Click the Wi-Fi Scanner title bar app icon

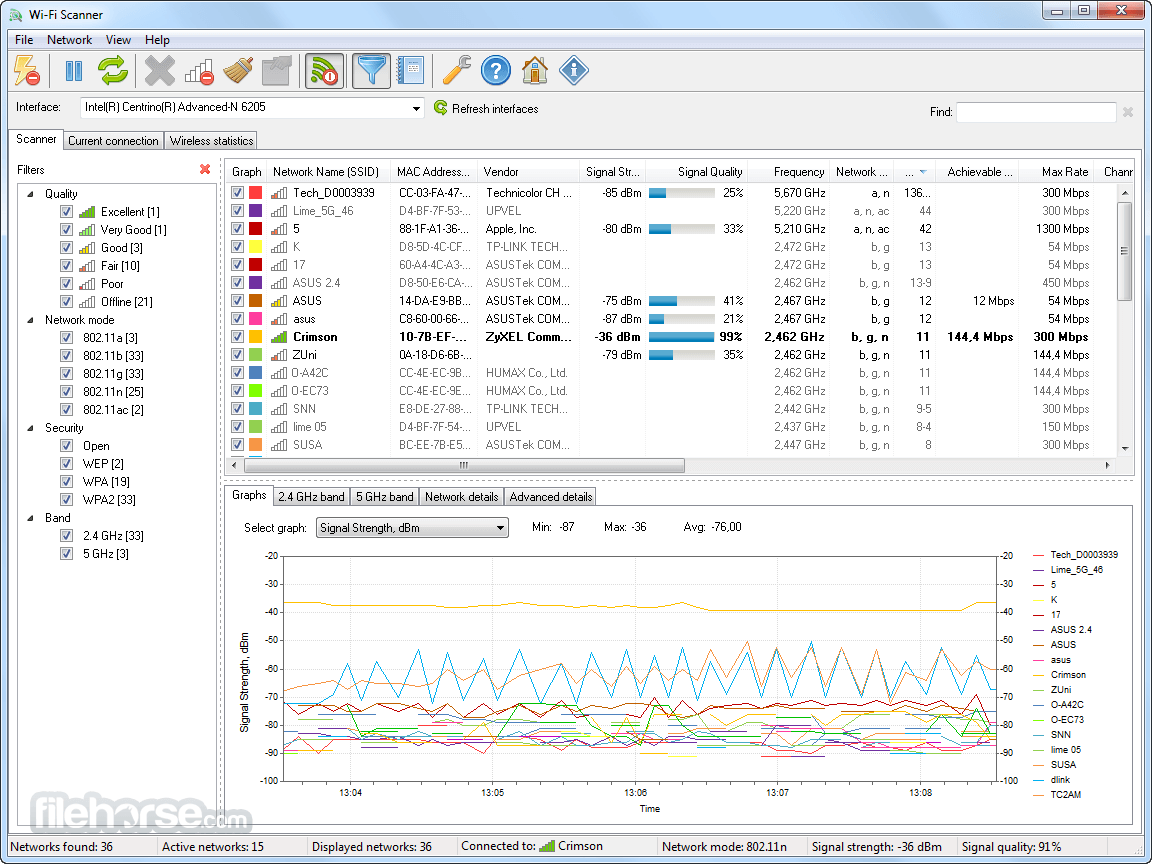15,15
